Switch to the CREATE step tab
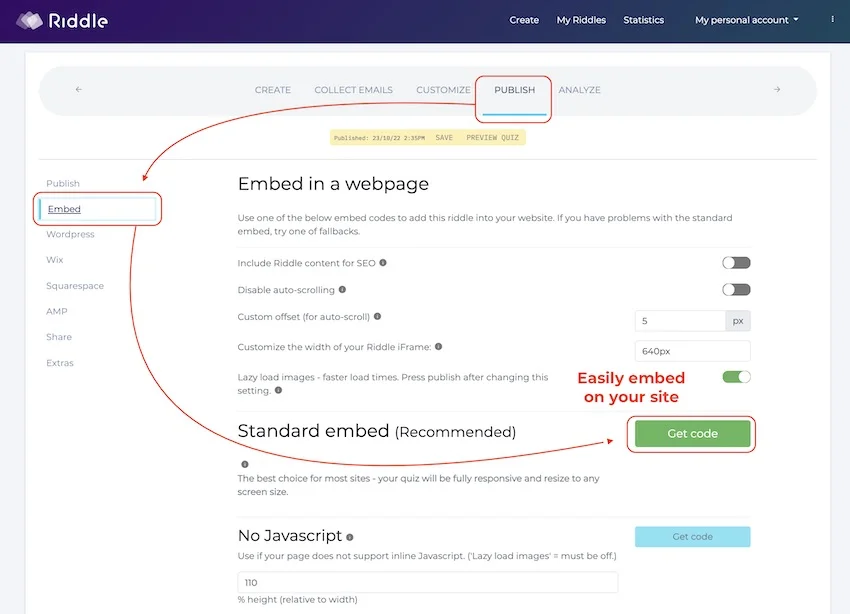The height and width of the screenshot is (614, 850). point(273,90)
